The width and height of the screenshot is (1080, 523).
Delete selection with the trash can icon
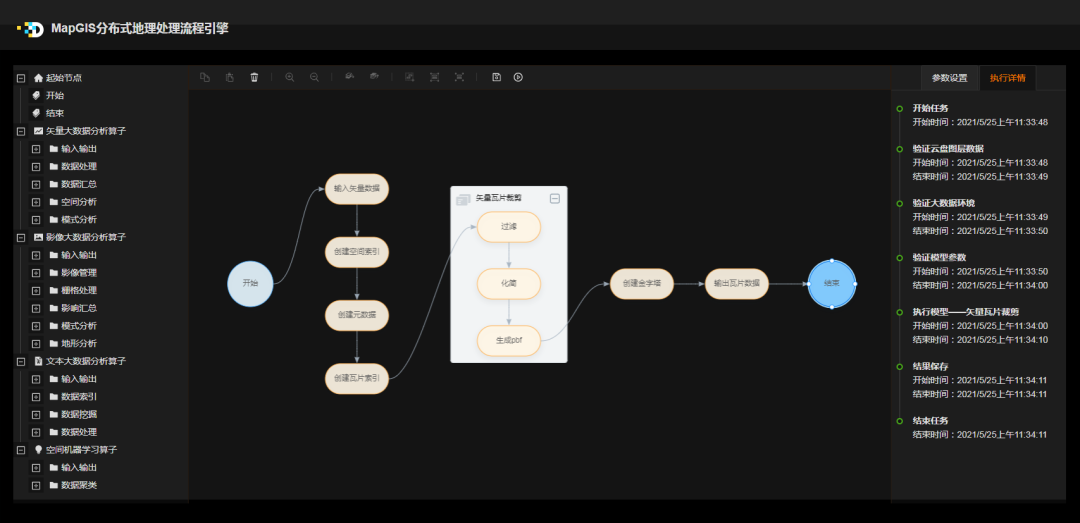(254, 77)
